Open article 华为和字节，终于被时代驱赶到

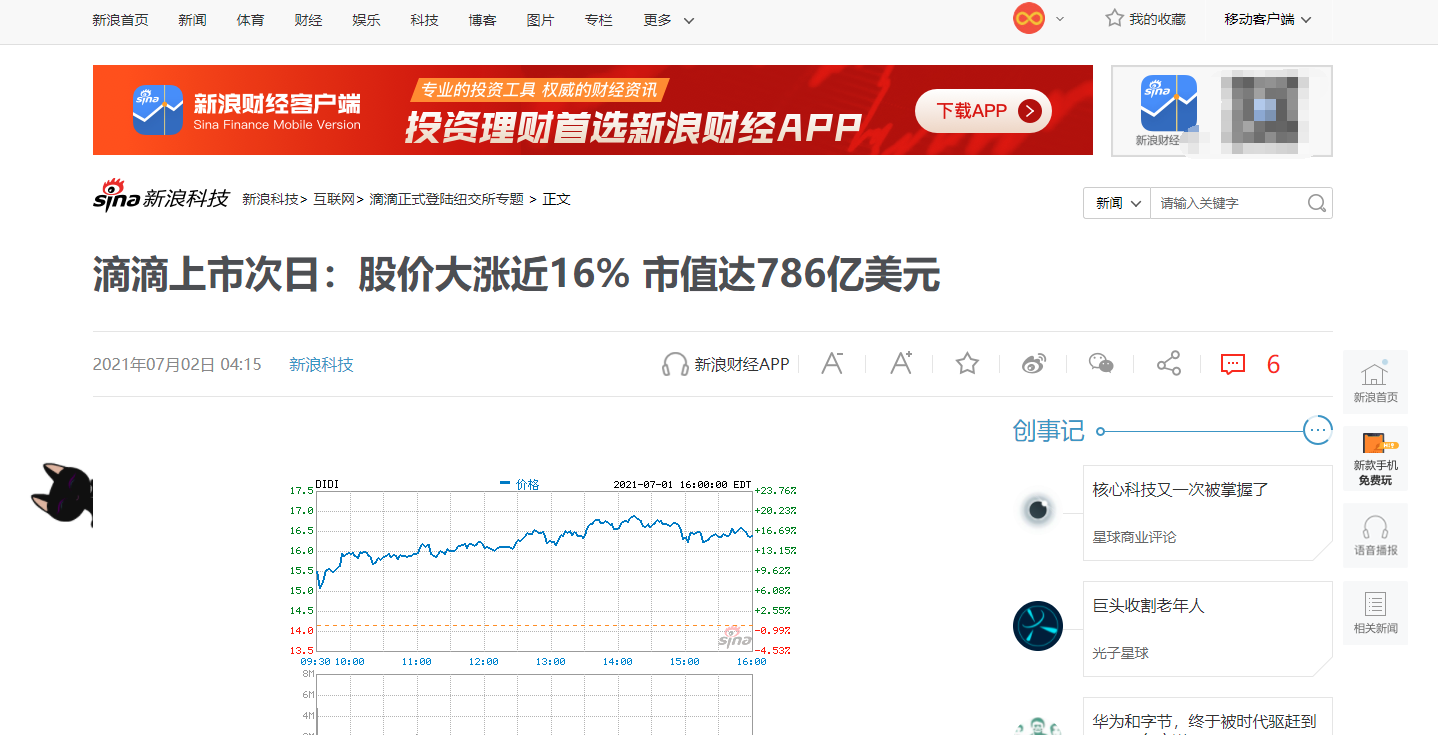[1204, 721]
